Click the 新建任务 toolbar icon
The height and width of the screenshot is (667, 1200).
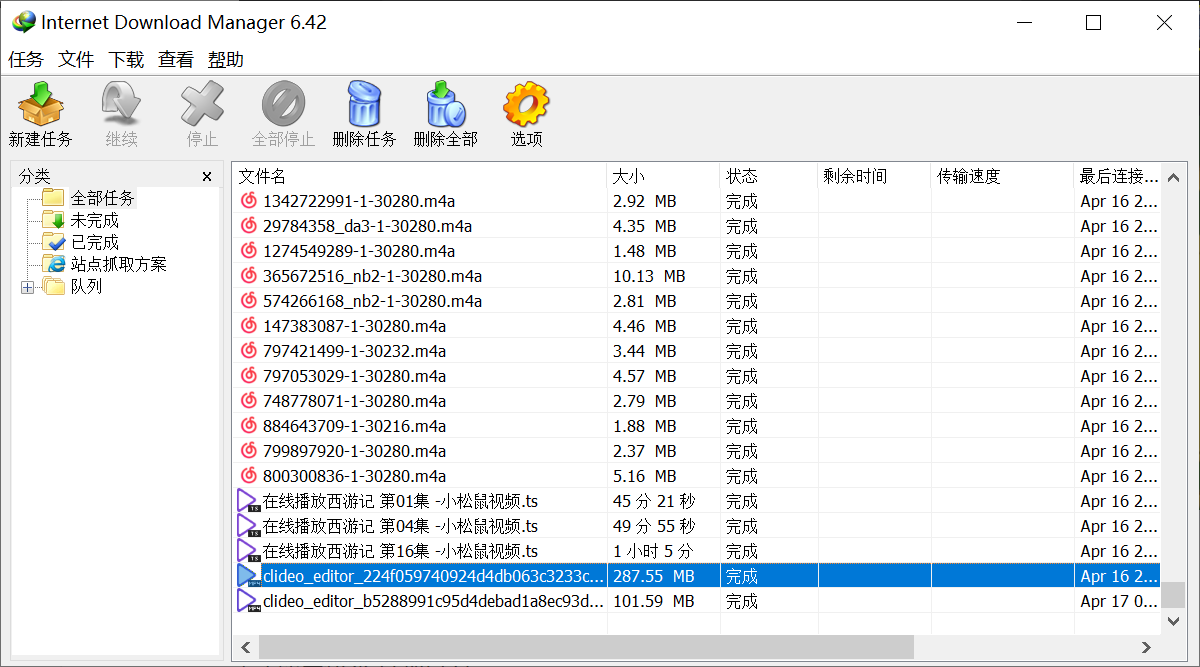point(41,103)
